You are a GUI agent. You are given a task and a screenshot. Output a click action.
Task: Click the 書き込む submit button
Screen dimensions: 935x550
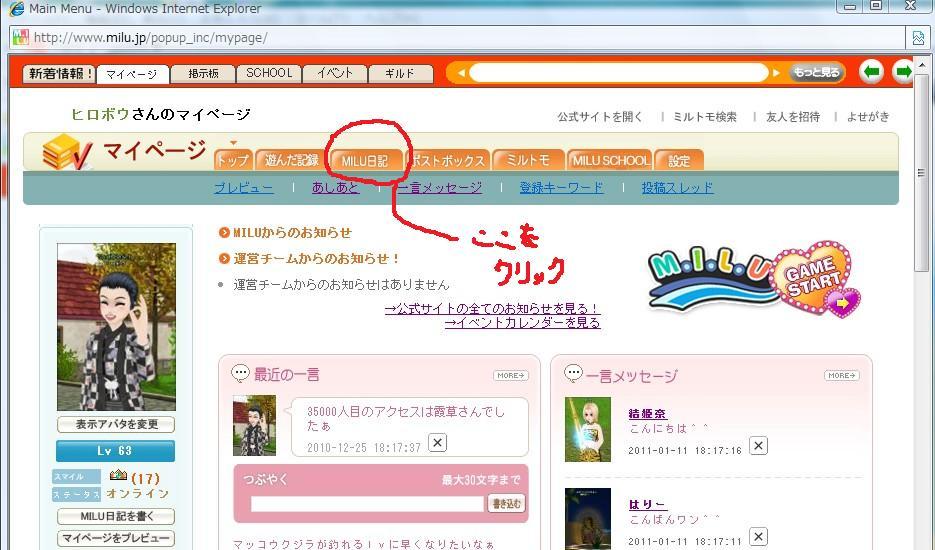click(507, 504)
